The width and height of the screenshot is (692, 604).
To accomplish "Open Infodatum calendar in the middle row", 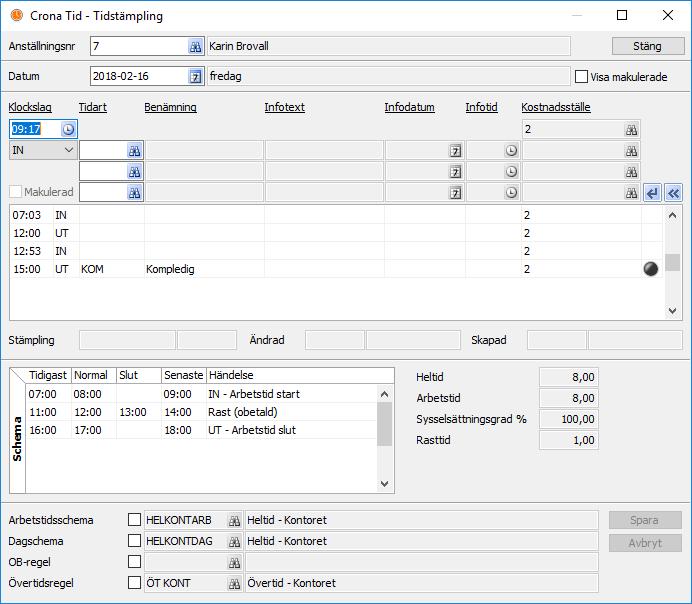I will point(455,171).
